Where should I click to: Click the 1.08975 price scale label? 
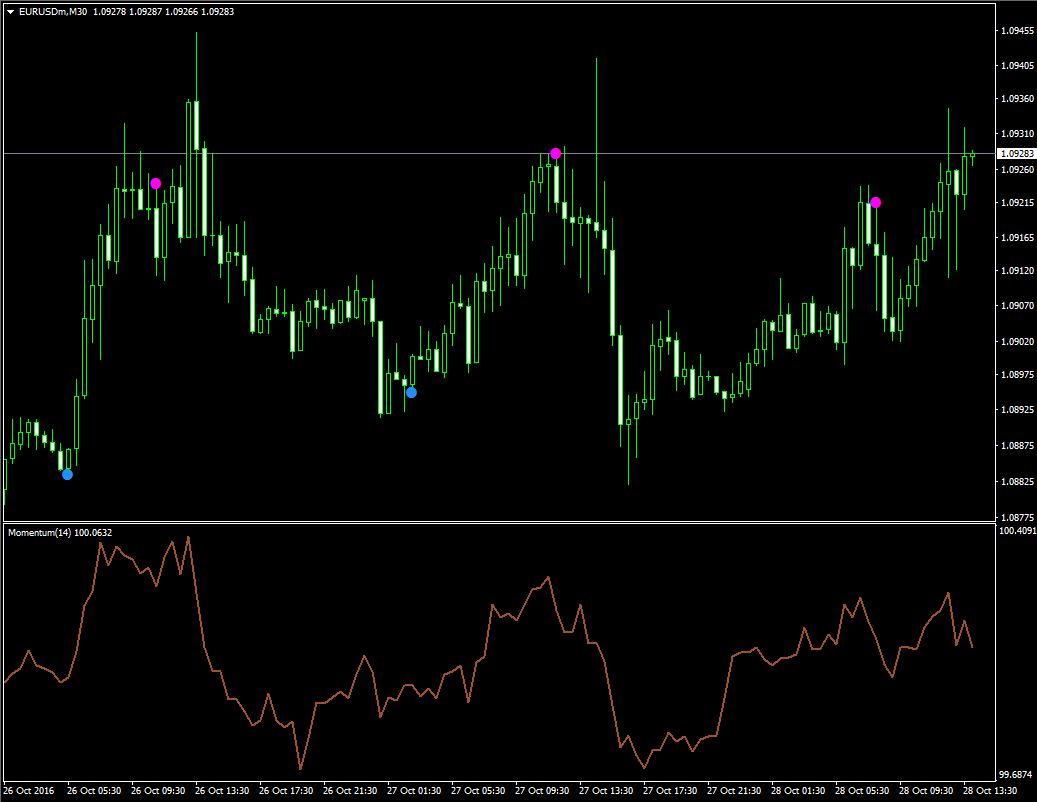coord(1017,374)
